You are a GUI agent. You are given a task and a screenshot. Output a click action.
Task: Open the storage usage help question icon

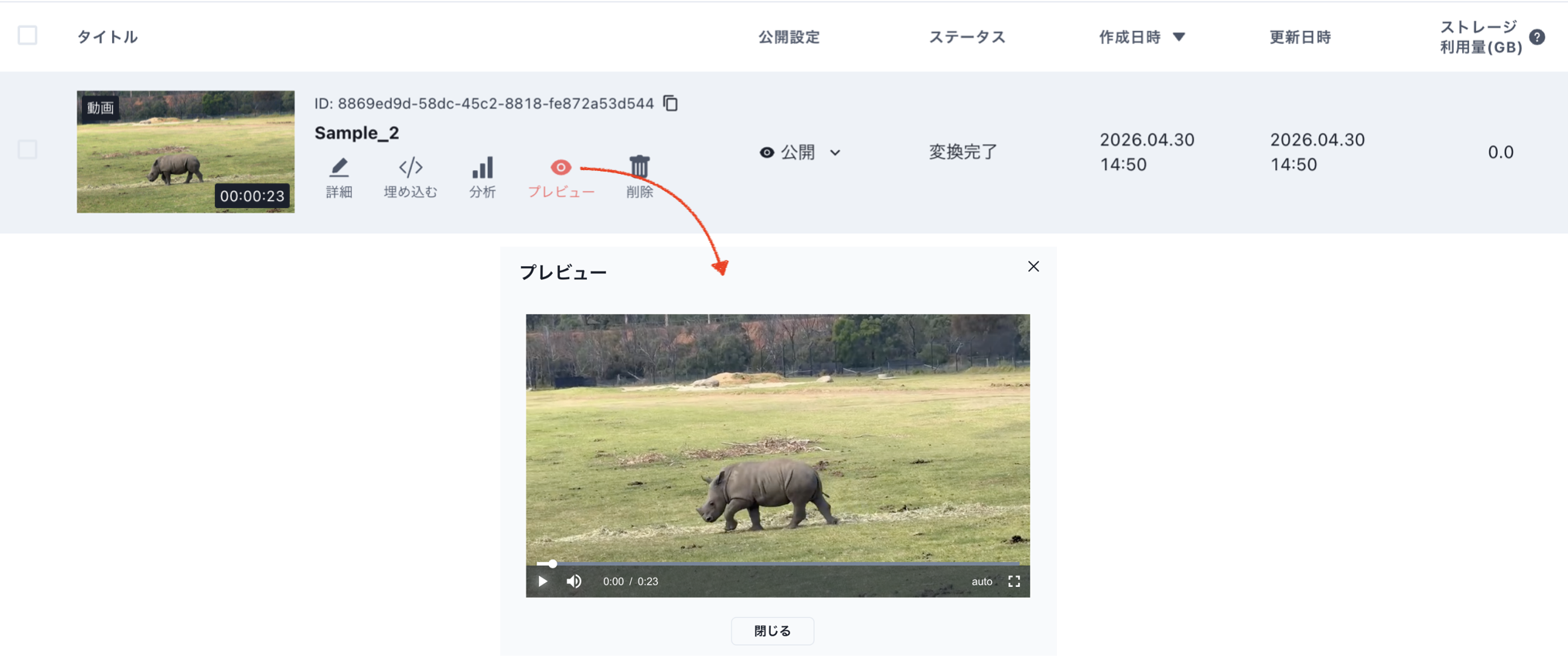pyautogui.click(x=1537, y=37)
